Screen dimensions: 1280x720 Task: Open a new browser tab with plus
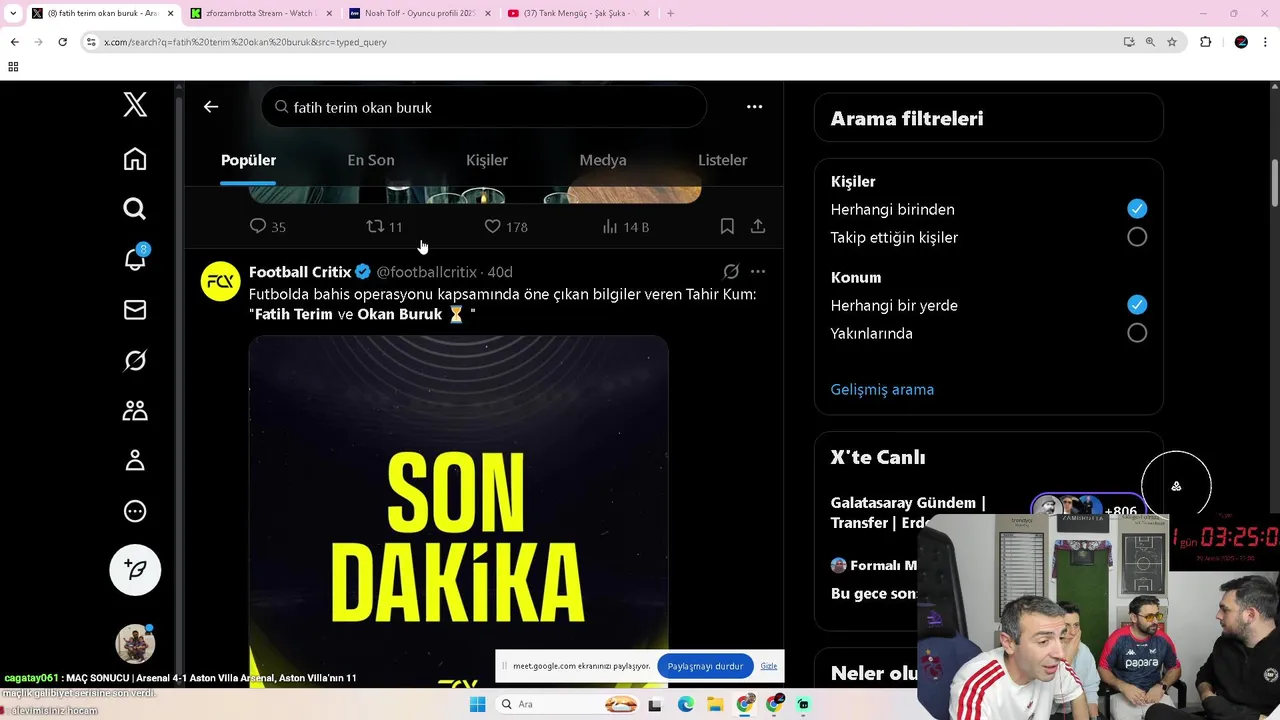point(670,13)
